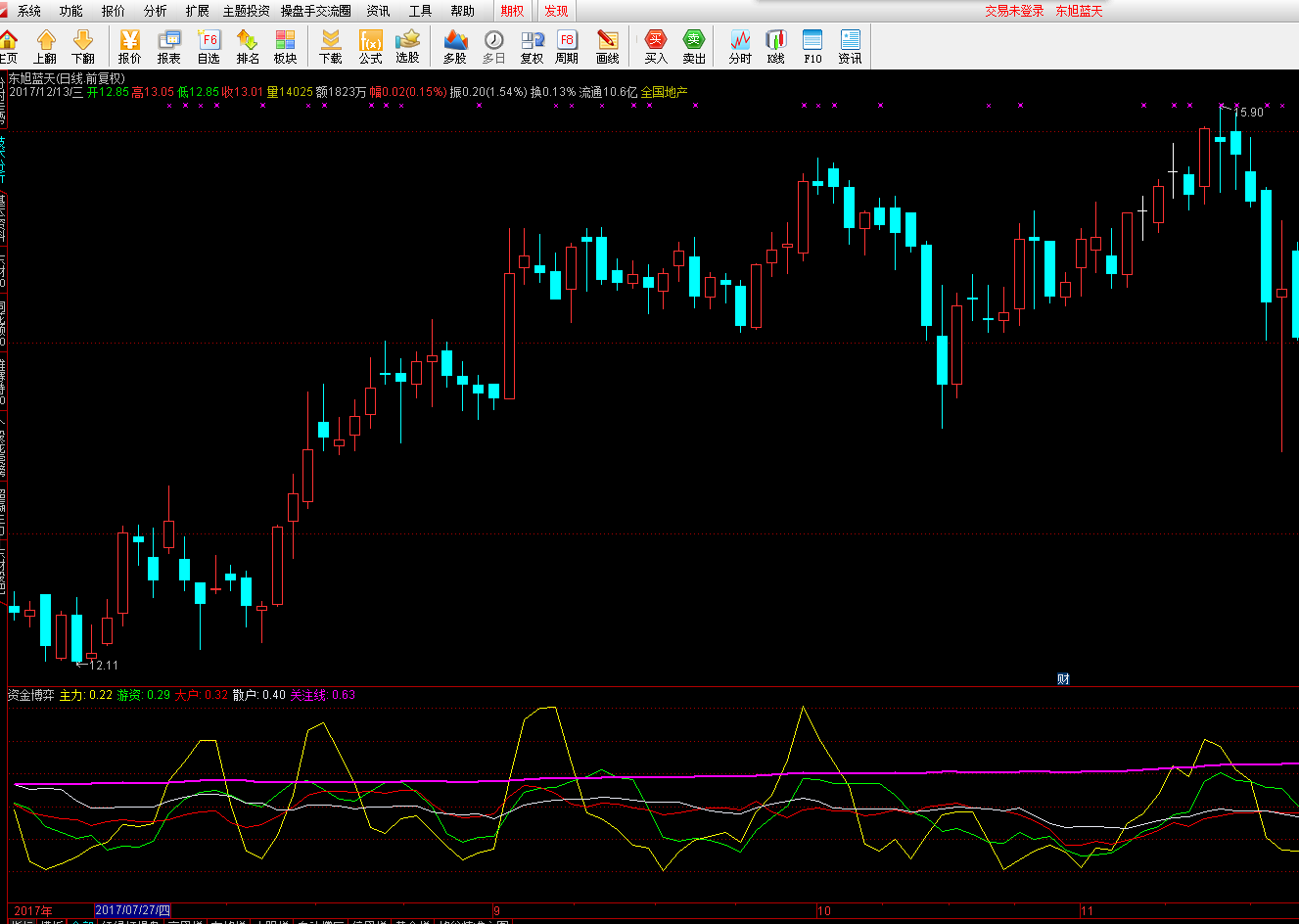Click the 东旭蓝天(日线.前复权) chart title
1299x924 pixels.
[x=67, y=78]
